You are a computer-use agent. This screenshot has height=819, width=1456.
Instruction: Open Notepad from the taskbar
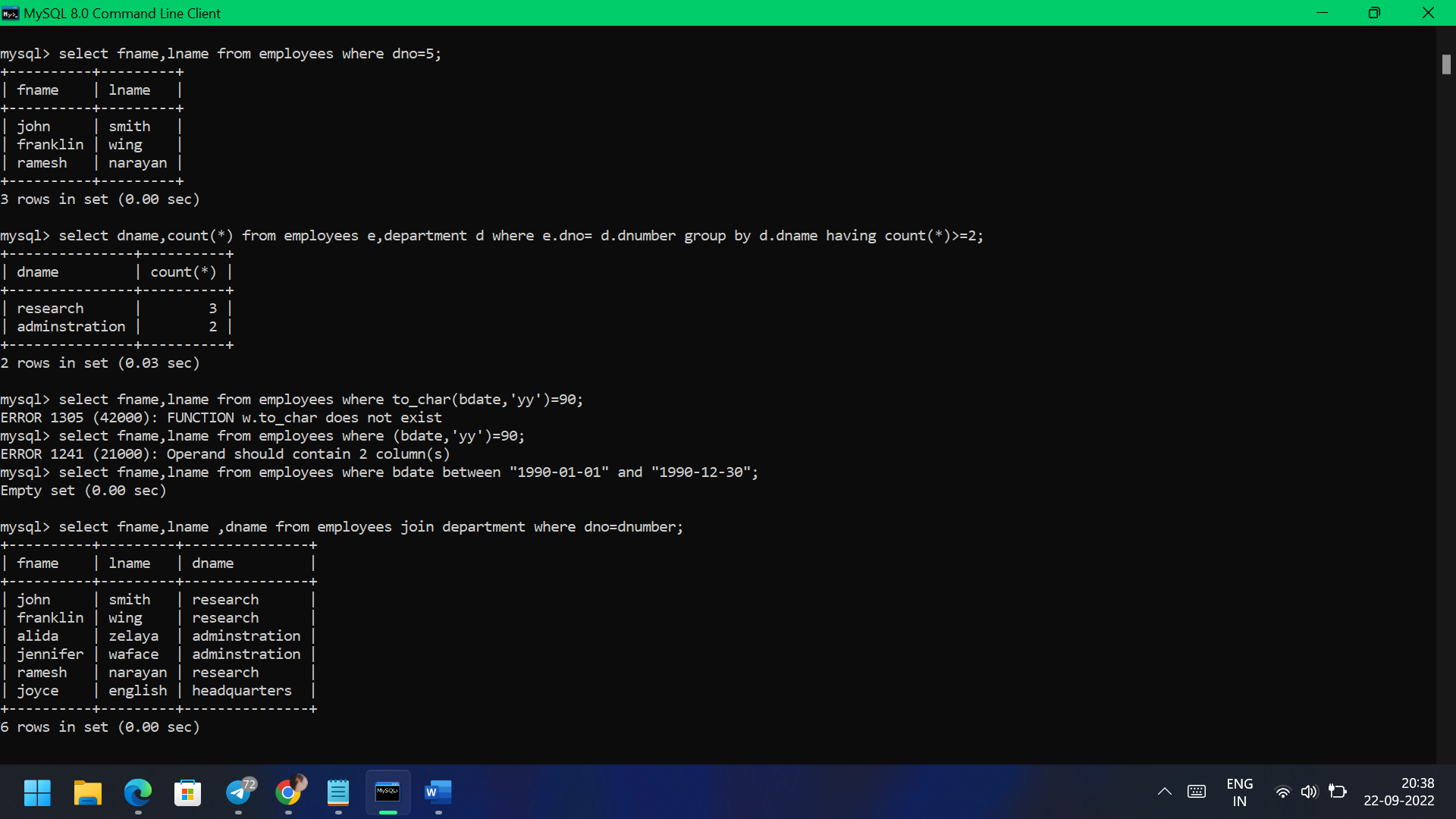click(x=338, y=793)
